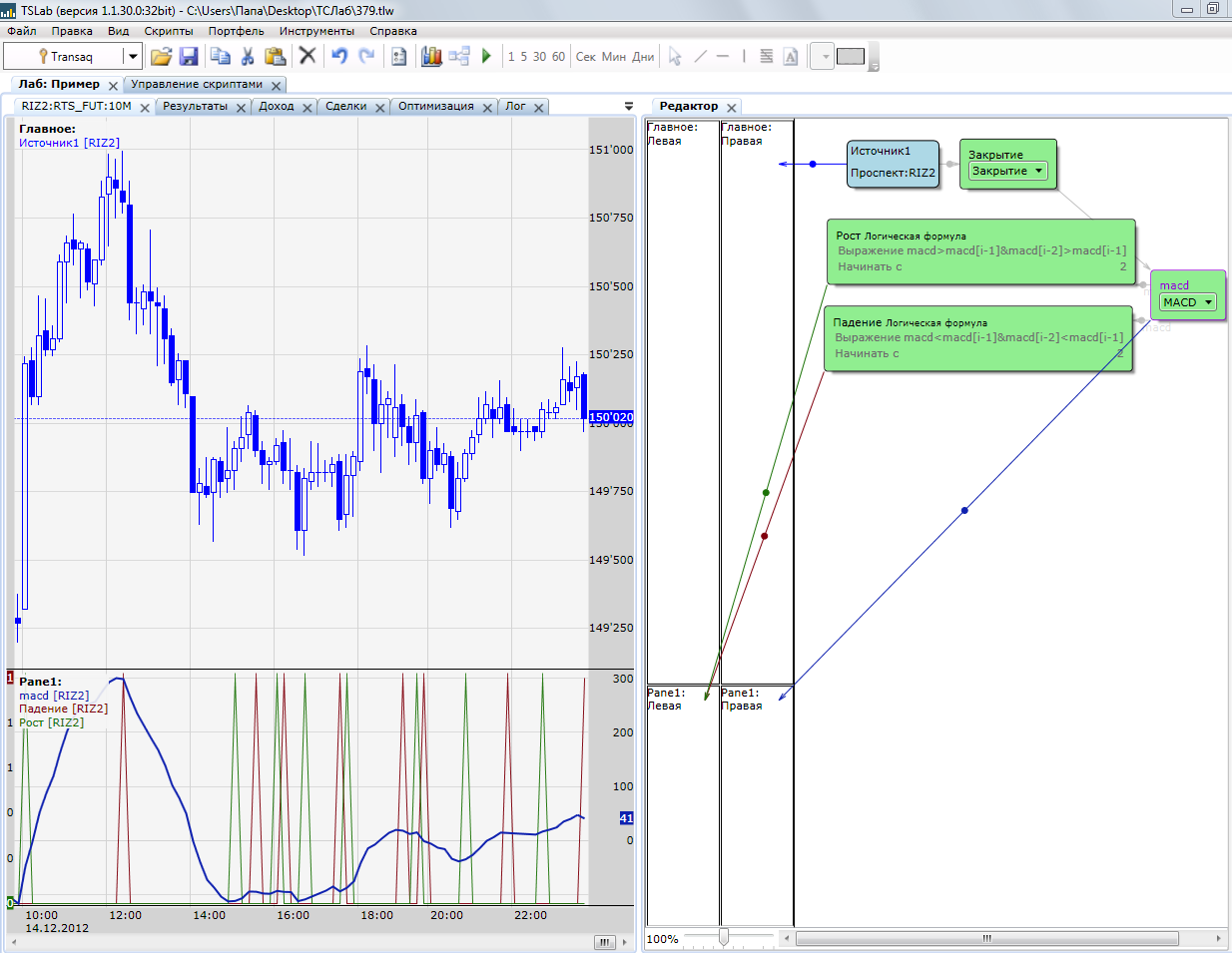Open the Управление скриптами tab
1232x953 pixels.
197,85
